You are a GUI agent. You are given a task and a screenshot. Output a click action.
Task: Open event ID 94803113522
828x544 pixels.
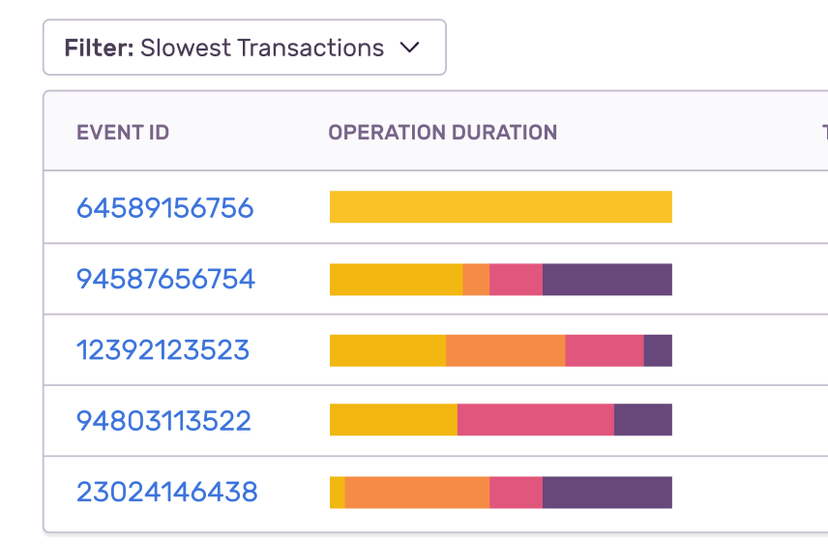point(164,421)
